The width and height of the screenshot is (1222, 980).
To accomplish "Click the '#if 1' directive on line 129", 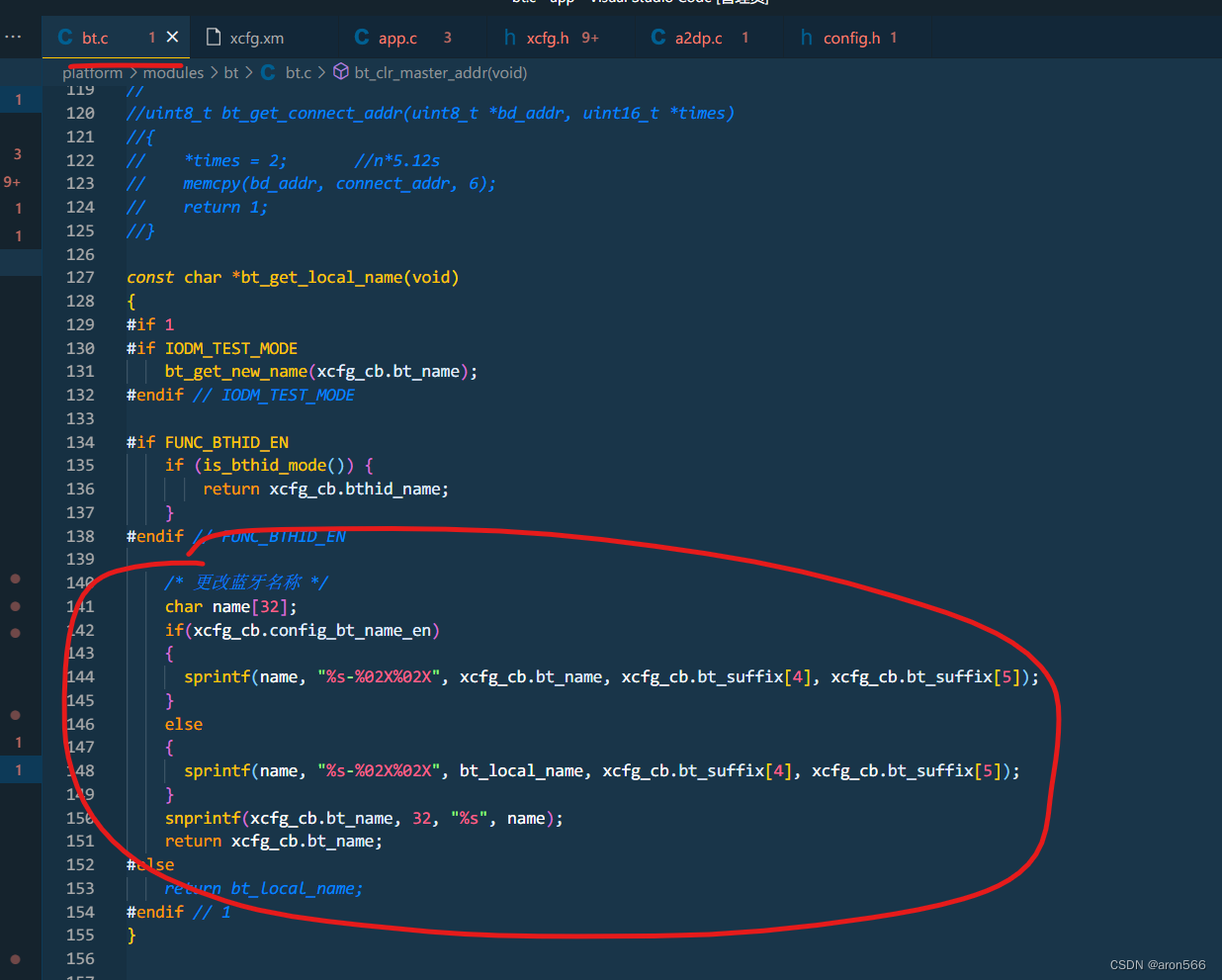I will [x=150, y=325].
